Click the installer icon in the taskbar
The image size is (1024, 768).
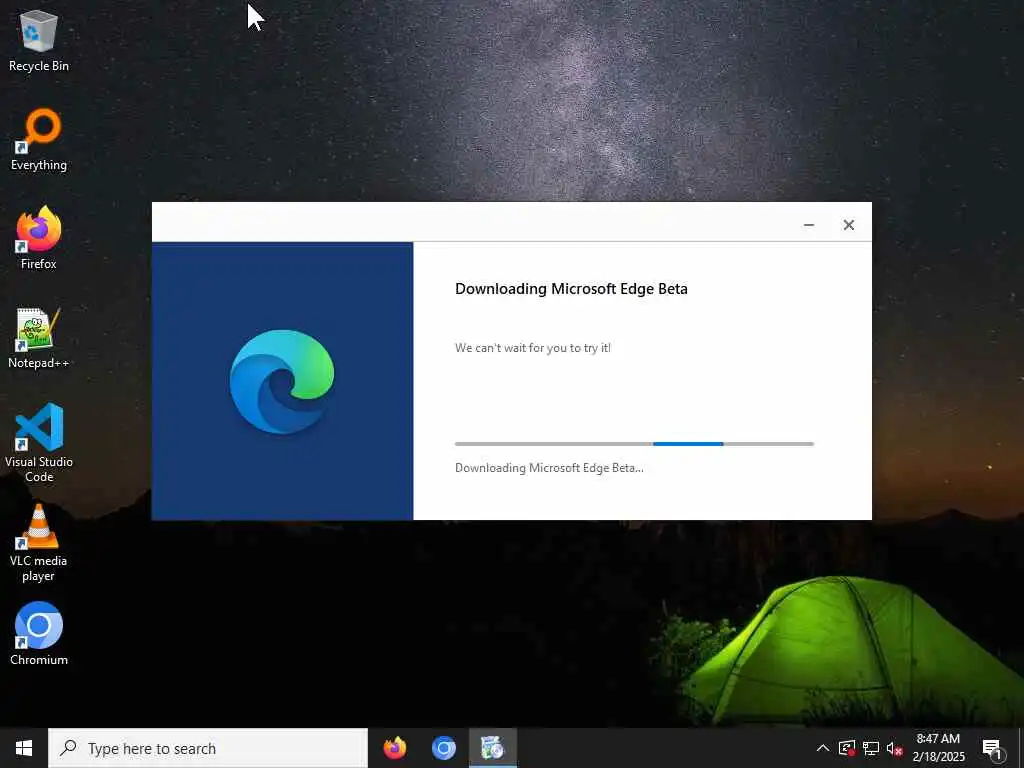492,748
